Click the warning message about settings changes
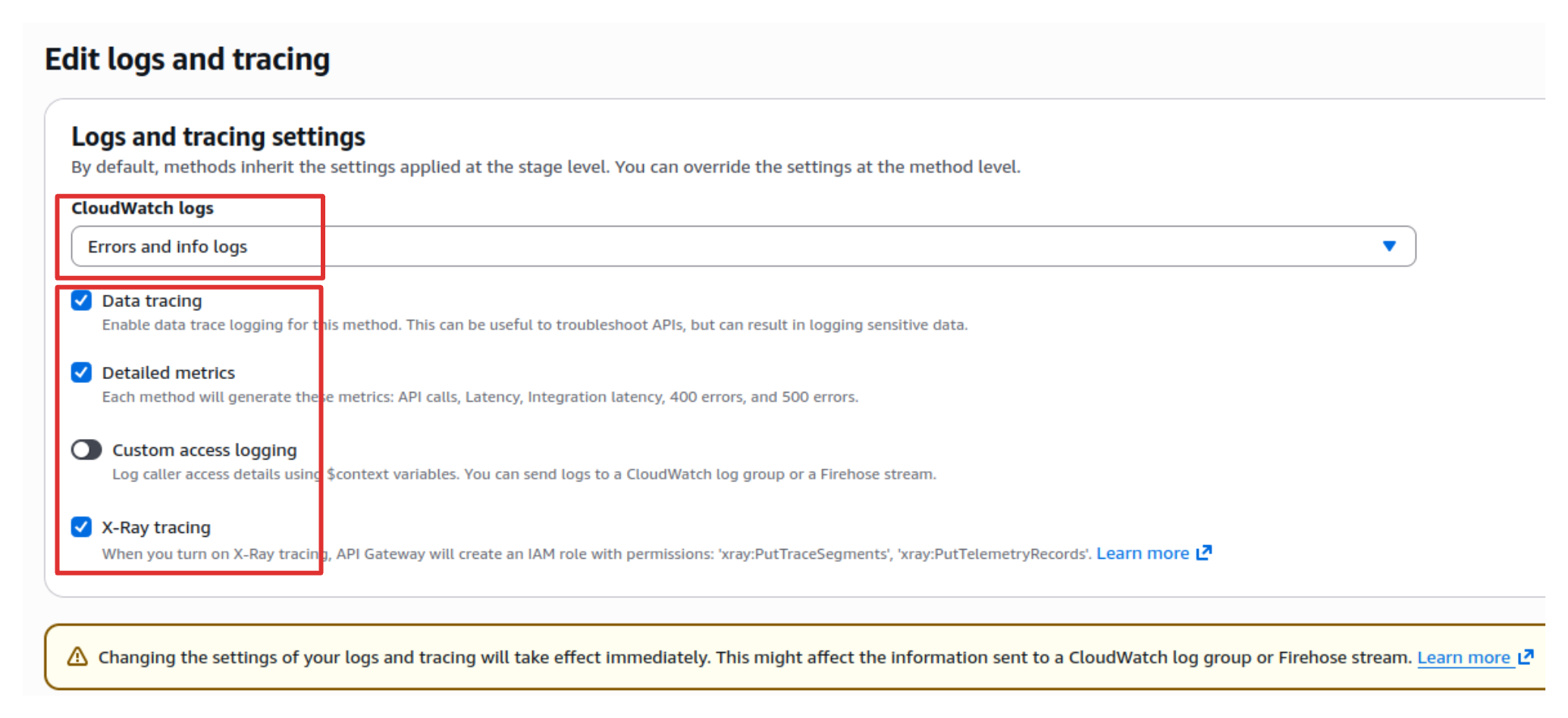1568x718 pixels. click(754, 657)
